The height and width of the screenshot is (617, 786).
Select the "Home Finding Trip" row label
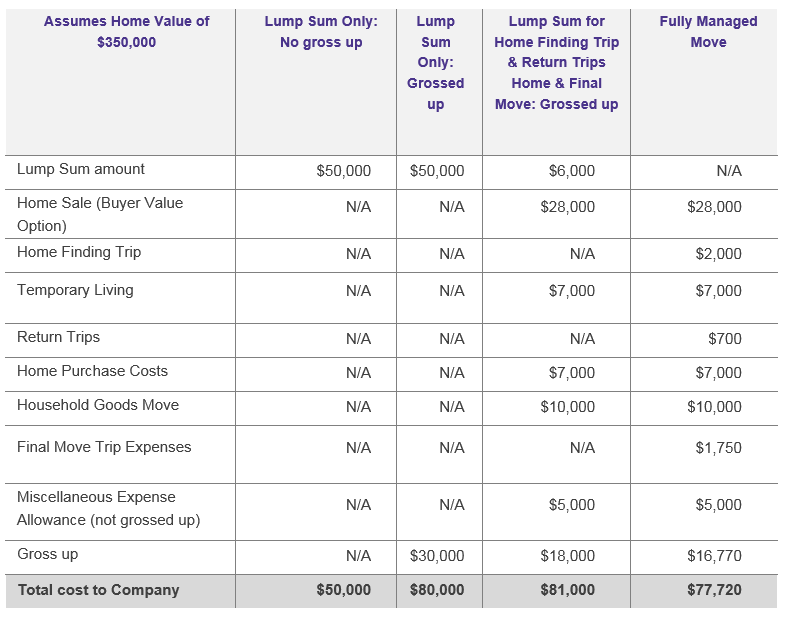[79, 252]
